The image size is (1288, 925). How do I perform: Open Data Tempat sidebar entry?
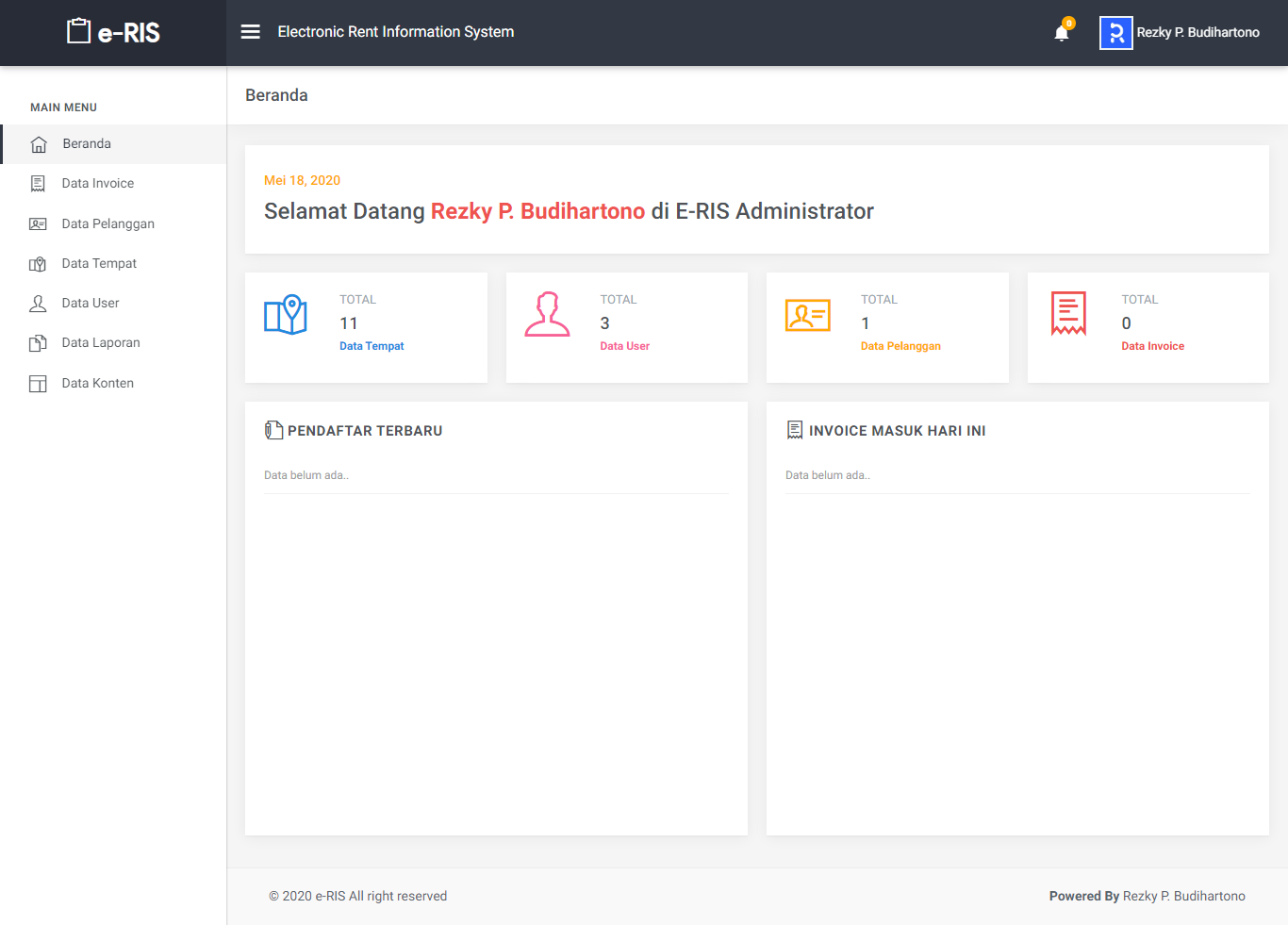pyautogui.click(x=99, y=264)
